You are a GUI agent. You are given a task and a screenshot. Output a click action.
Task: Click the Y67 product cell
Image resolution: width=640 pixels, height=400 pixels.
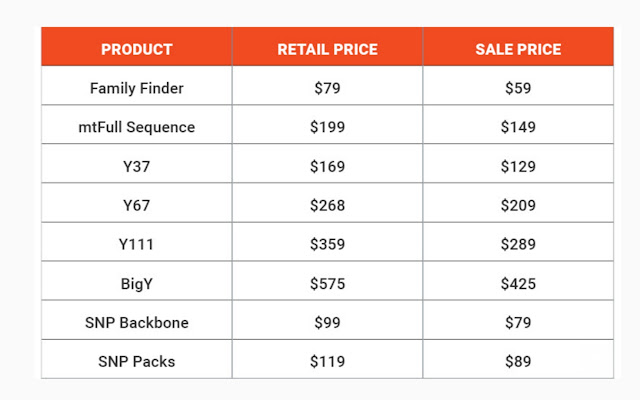[137, 205]
